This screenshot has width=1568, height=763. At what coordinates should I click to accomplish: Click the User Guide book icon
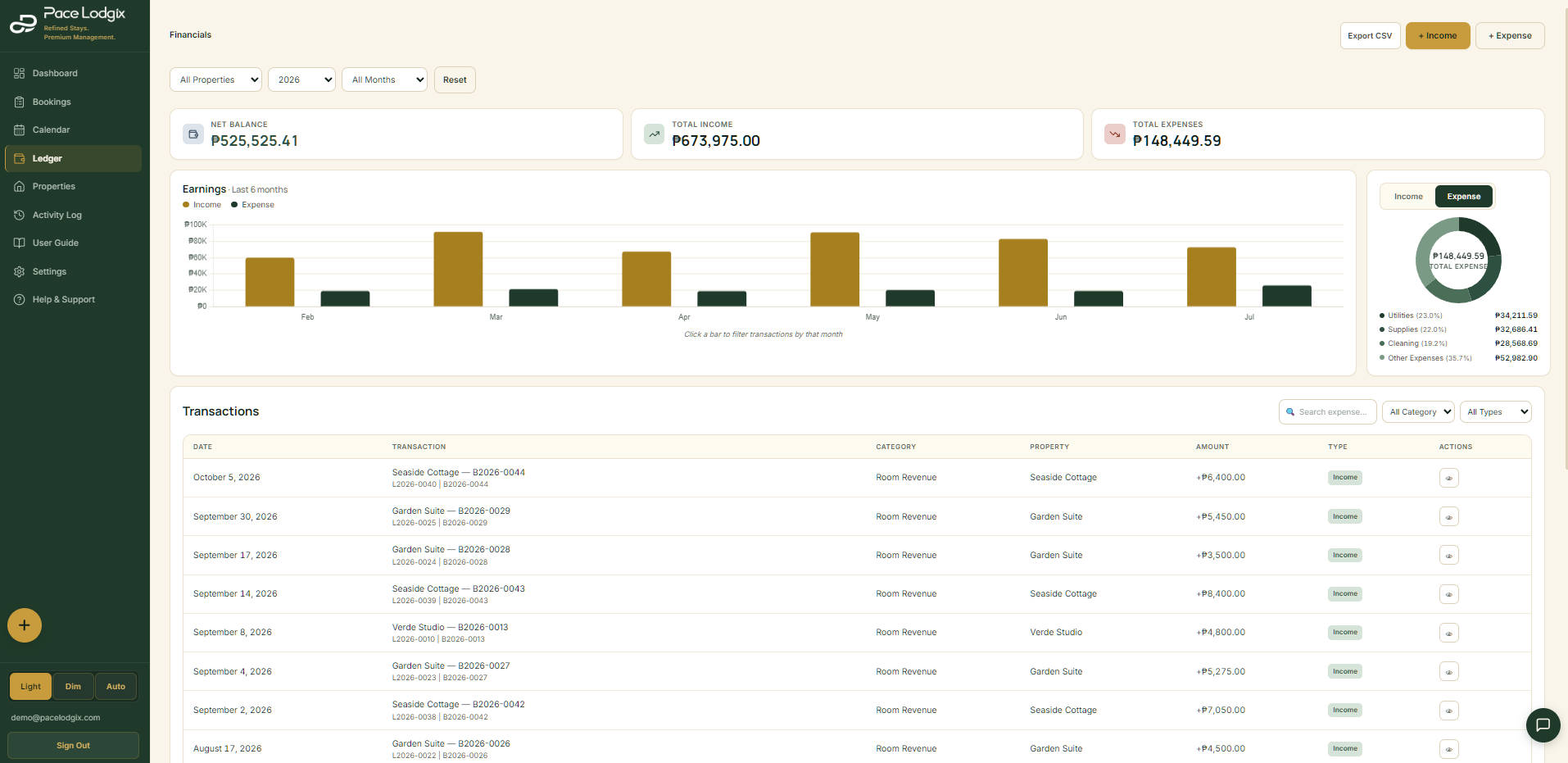19,243
